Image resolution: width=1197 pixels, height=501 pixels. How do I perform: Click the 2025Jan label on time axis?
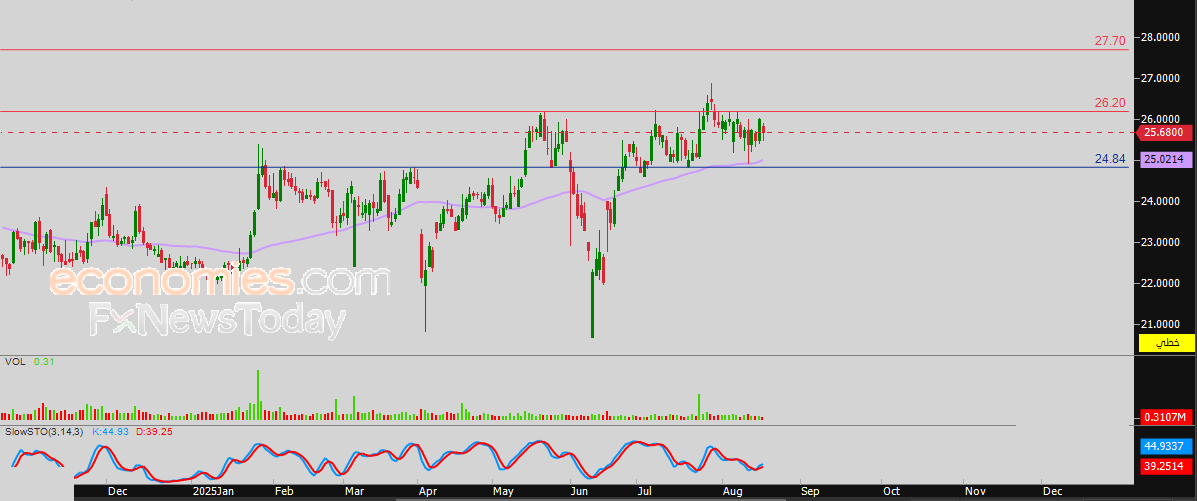tap(213, 491)
